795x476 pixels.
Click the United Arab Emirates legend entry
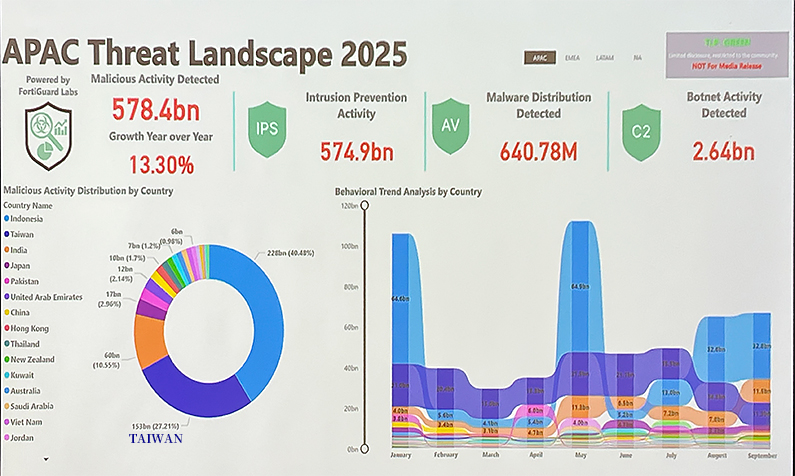45,297
